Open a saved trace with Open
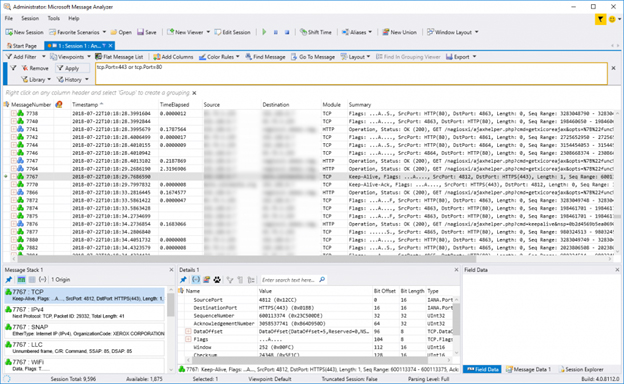 121,32
